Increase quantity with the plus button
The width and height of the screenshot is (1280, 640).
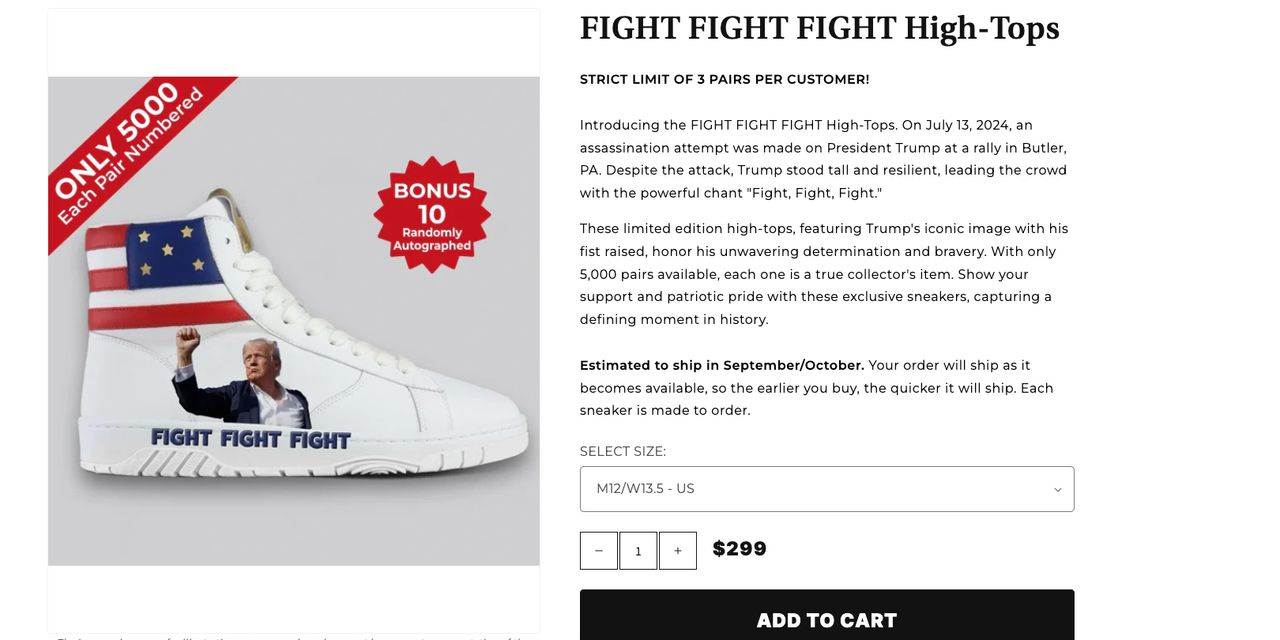point(678,551)
